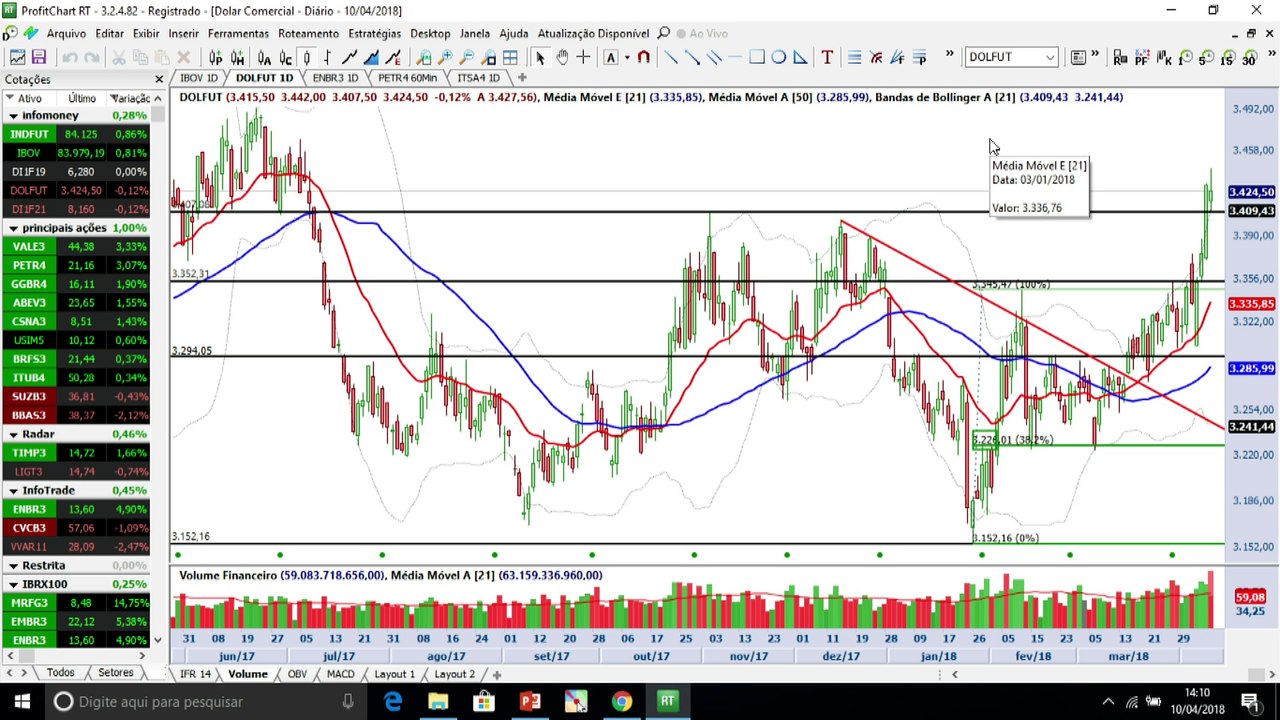Click the zoom out magnifier icon
The width and height of the screenshot is (1280, 720).
point(467,57)
